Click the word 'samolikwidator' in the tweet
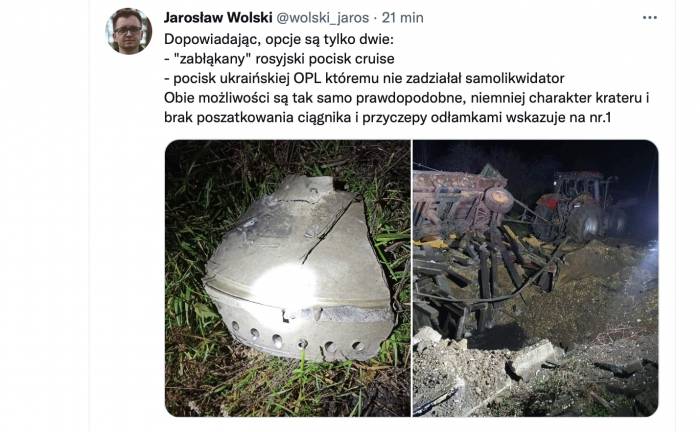Viewport: 700px width, 432px height. [x=515, y=79]
